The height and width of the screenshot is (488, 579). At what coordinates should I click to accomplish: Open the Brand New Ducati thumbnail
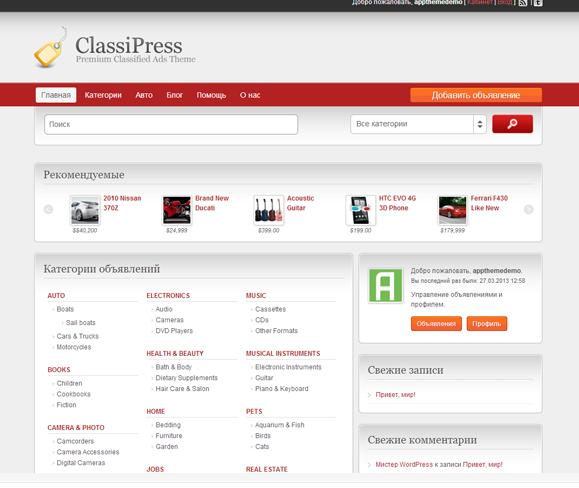coord(177,210)
